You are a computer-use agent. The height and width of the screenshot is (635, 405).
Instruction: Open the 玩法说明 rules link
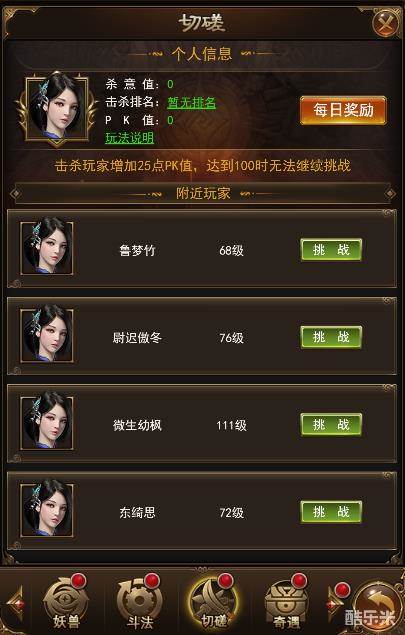pyautogui.click(x=130, y=138)
